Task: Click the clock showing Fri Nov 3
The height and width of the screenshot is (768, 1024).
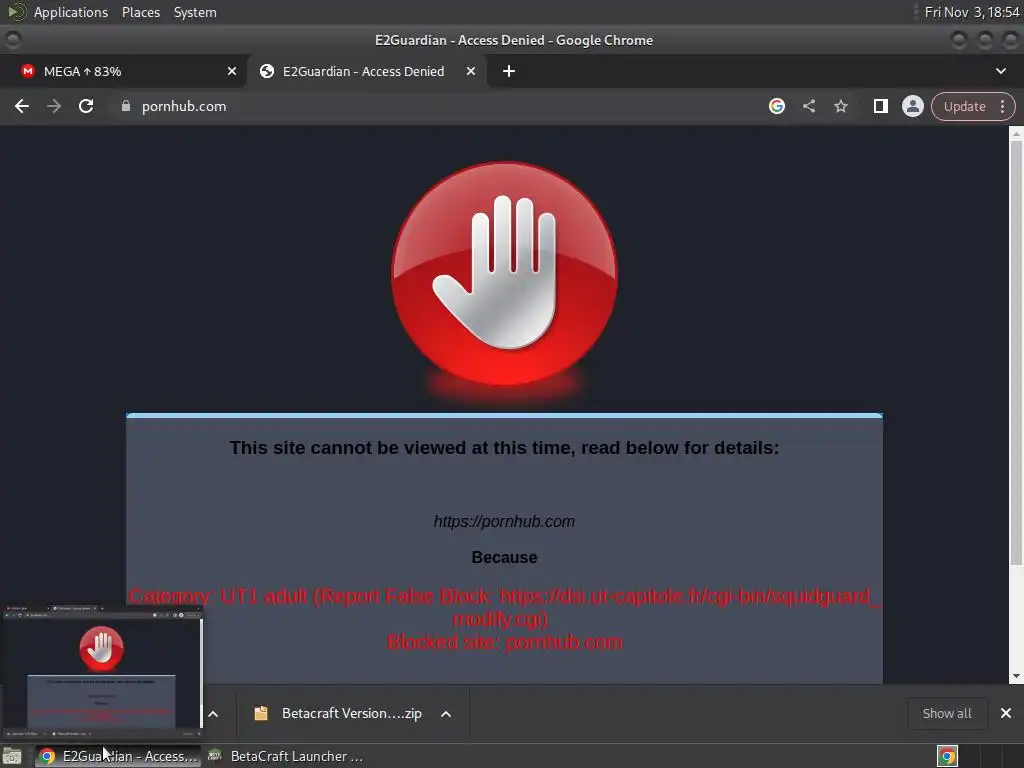Action: click(972, 12)
